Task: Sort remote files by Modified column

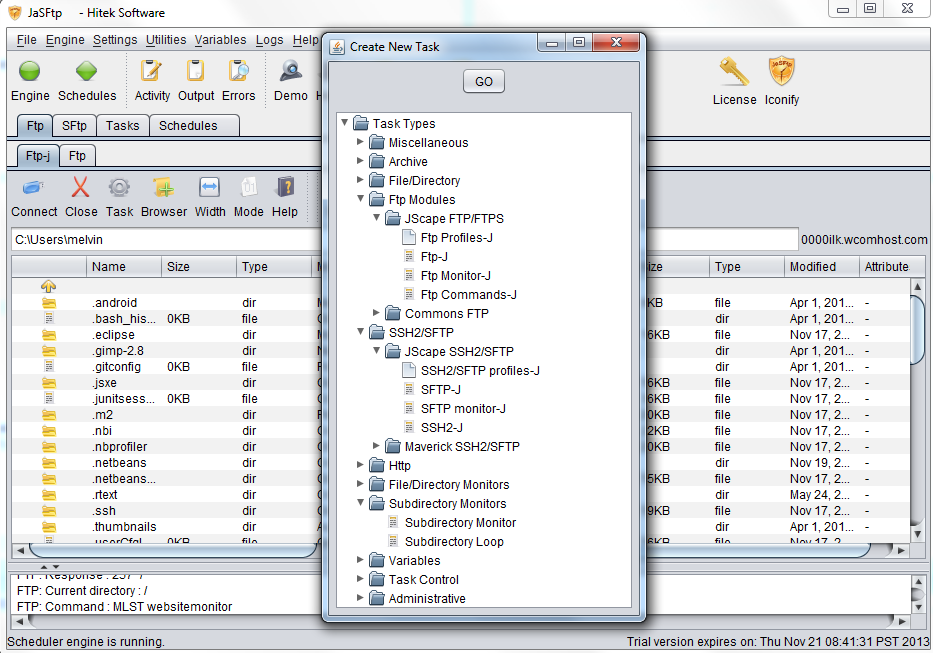Action: click(x=822, y=267)
